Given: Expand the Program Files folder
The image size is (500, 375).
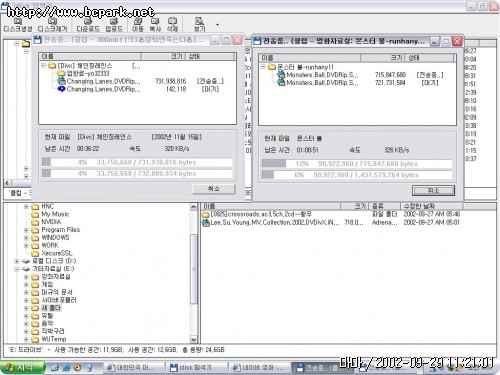Looking at the screenshot, I should [26, 230].
